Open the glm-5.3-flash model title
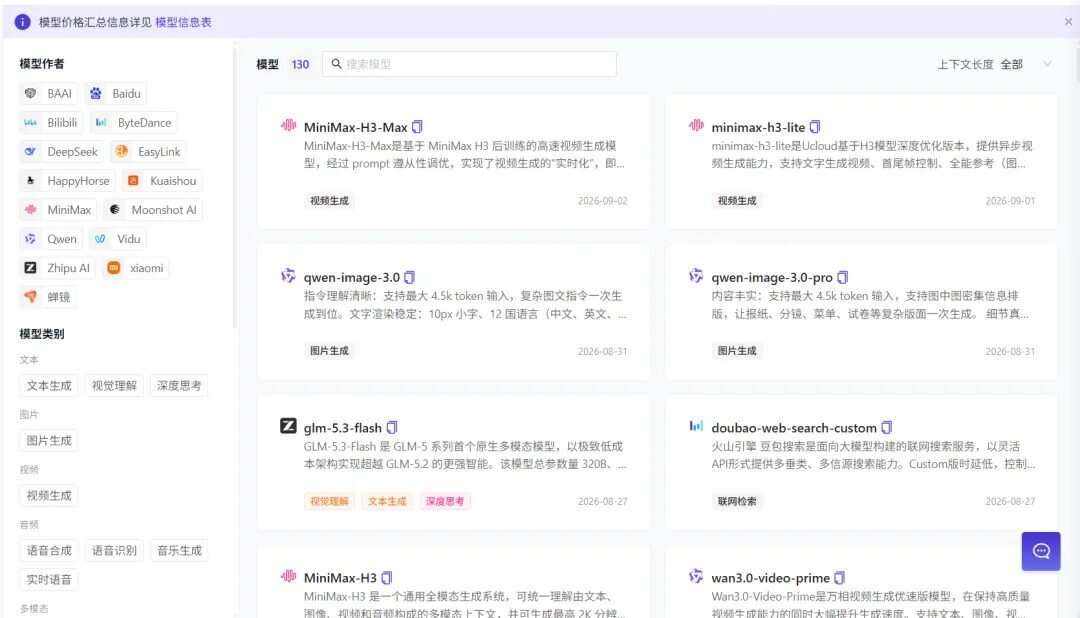The height and width of the screenshot is (618, 1080). click(x=342, y=428)
